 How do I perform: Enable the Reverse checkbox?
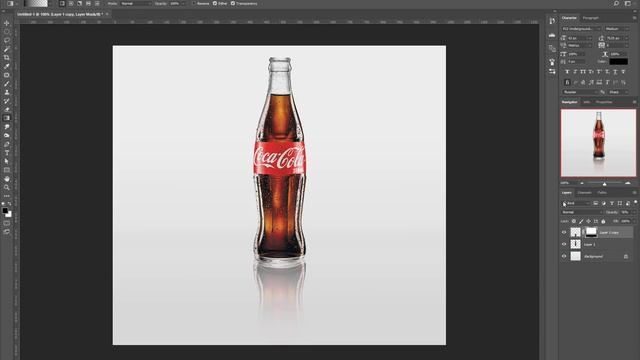tap(194, 3)
